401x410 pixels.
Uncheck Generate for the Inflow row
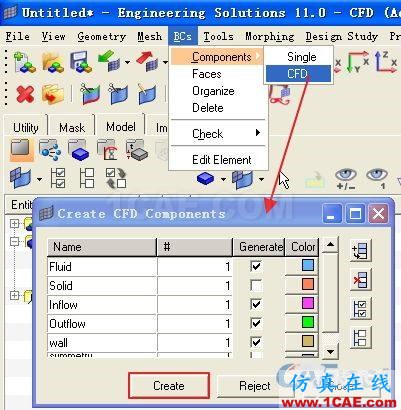tap(256, 304)
